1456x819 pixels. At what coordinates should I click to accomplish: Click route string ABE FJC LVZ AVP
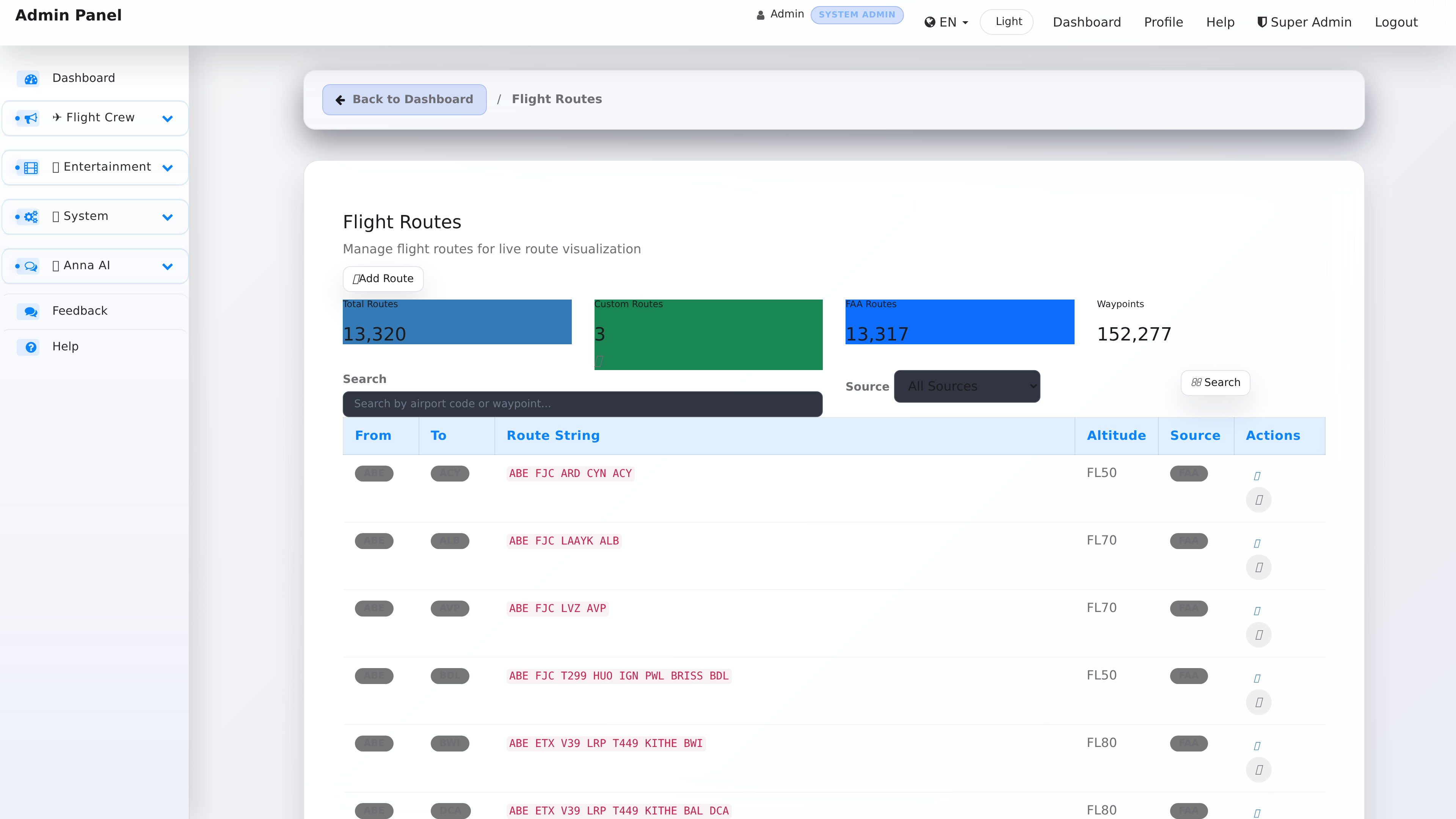pyautogui.click(x=557, y=608)
